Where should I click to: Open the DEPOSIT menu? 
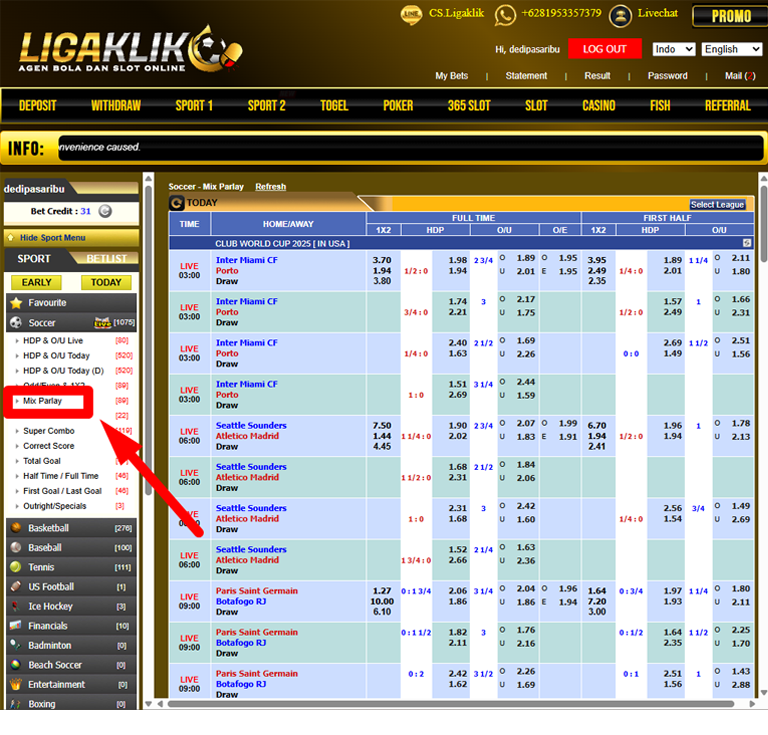coord(38,106)
